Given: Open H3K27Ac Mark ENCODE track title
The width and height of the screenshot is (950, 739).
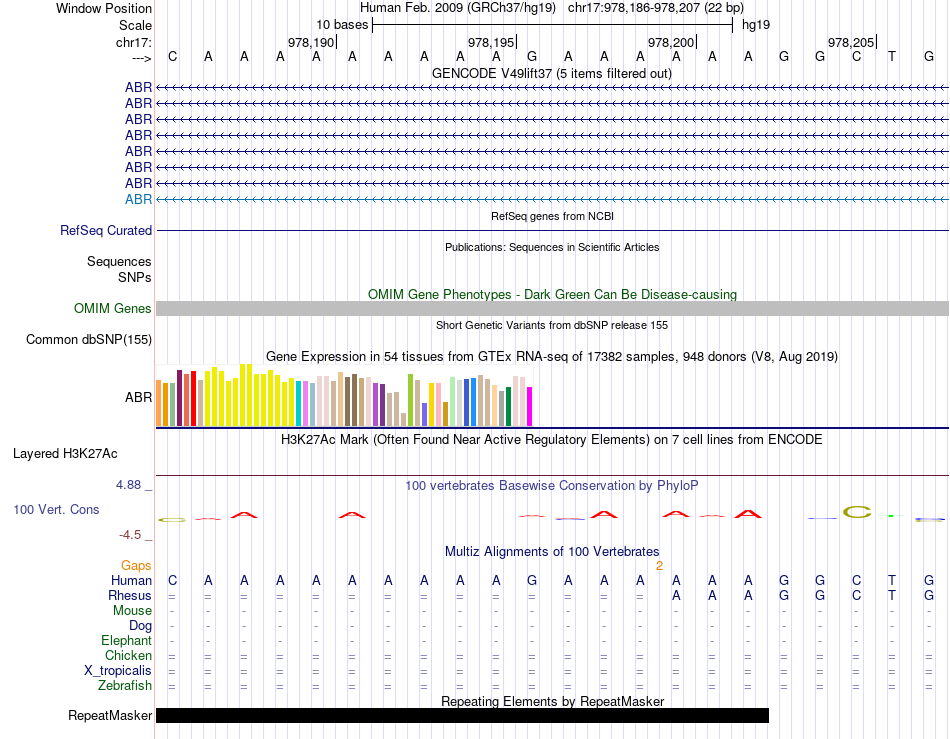Looking at the screenshot, I should 552,440.
